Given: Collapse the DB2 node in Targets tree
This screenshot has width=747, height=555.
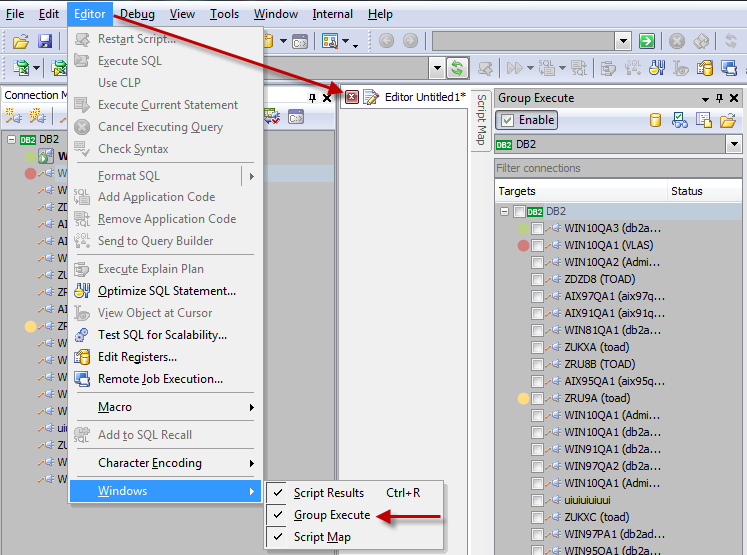Looking at the screenshot, I should (505, 212).
